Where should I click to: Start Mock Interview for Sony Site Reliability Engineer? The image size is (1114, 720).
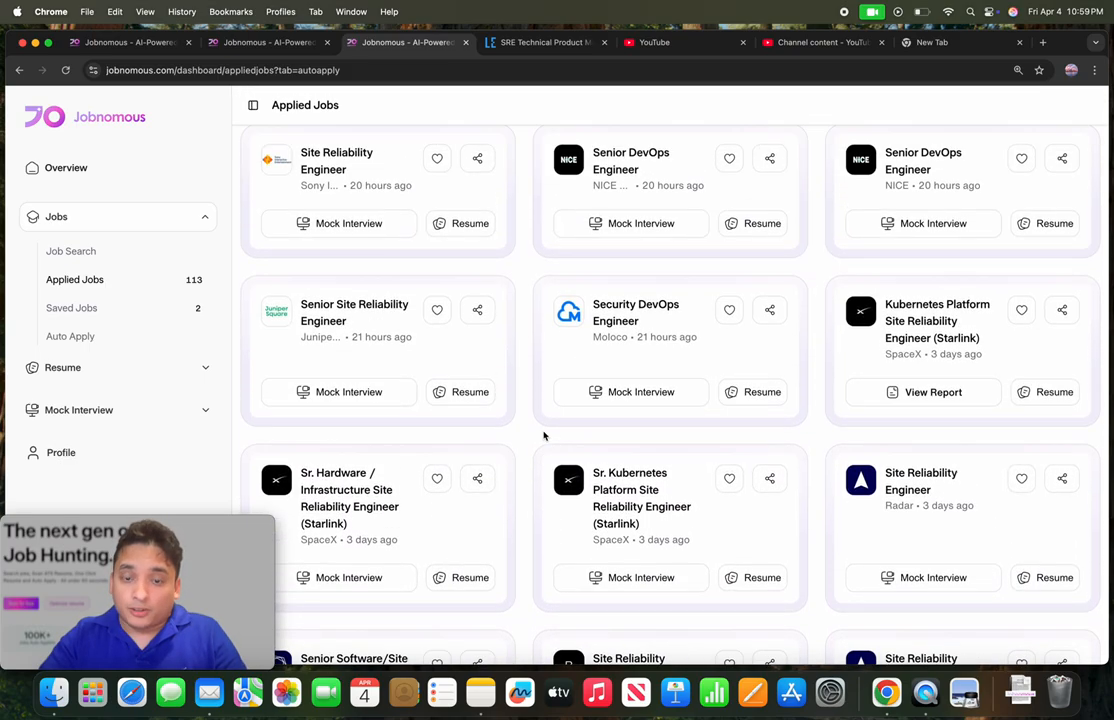tap(339, 223)
